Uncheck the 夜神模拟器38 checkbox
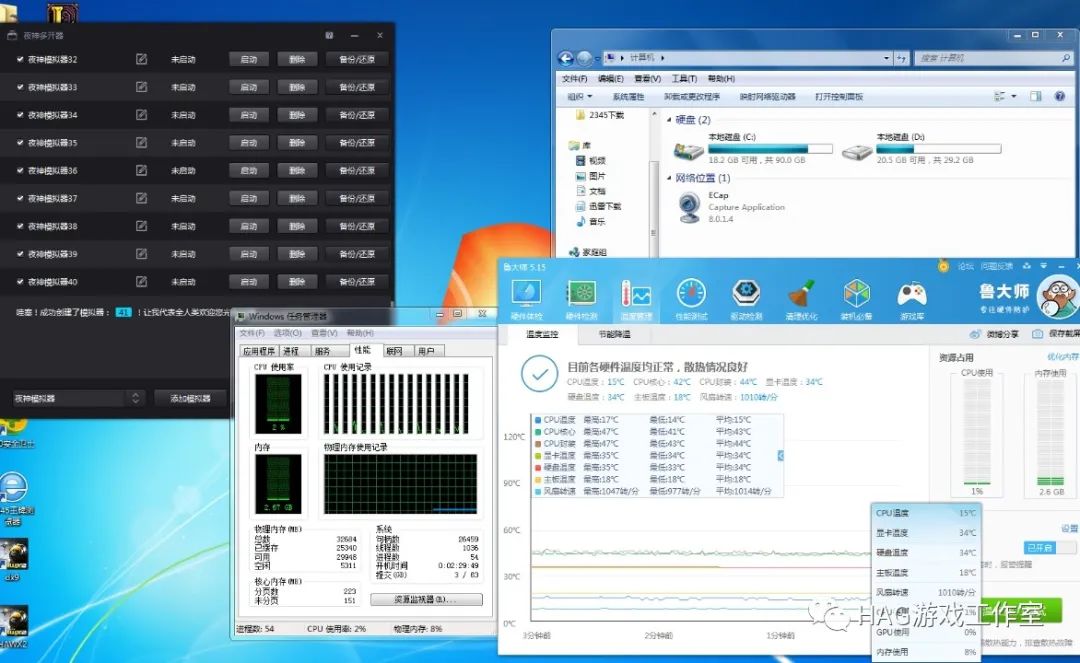The width and height of the screenshot is (1080, 663). [20, 226]
